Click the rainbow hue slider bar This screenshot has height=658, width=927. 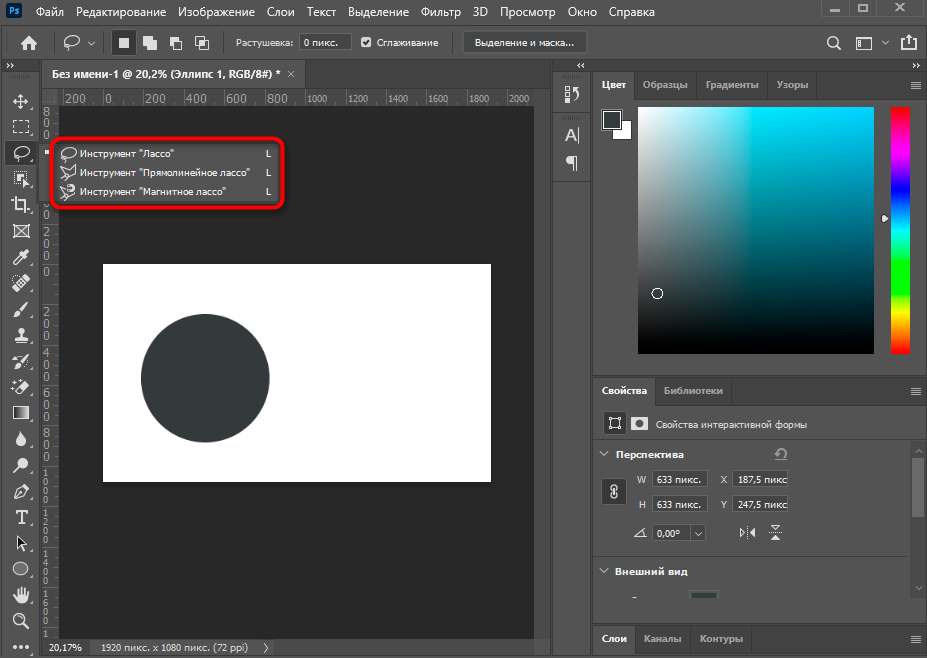(x=900, y=230)
